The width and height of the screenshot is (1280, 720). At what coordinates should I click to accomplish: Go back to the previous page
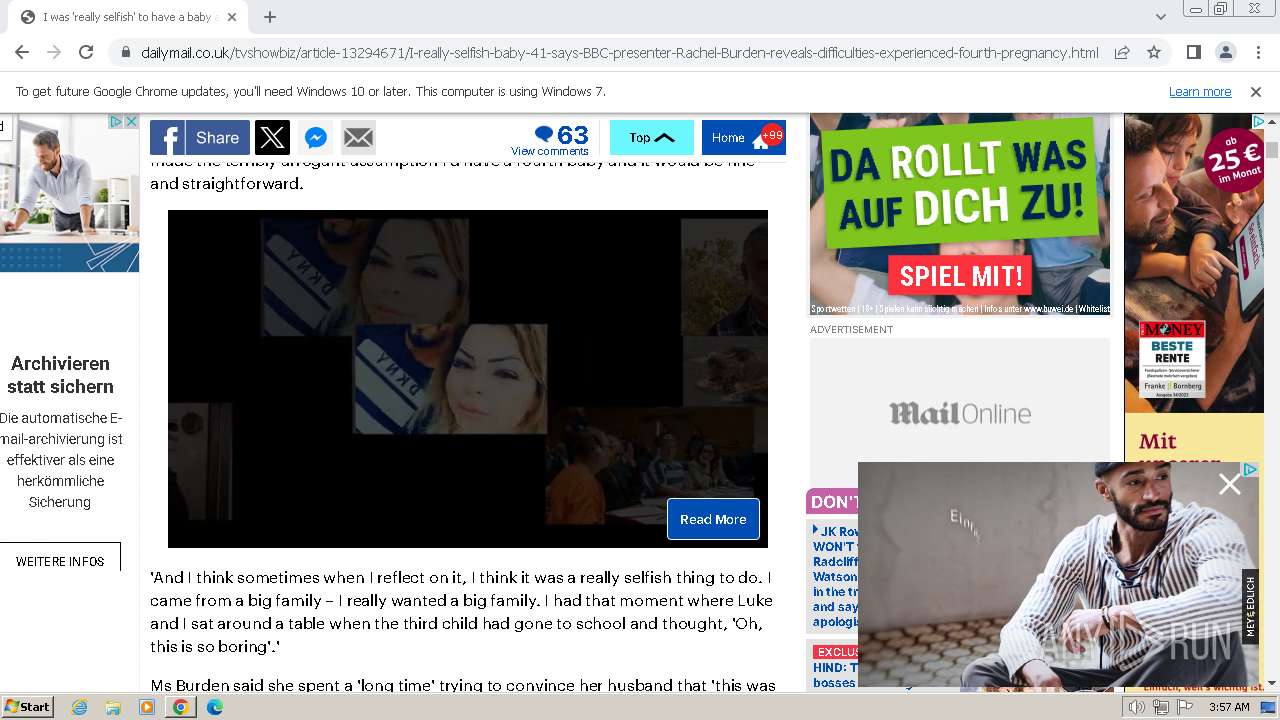coord(22,53)
